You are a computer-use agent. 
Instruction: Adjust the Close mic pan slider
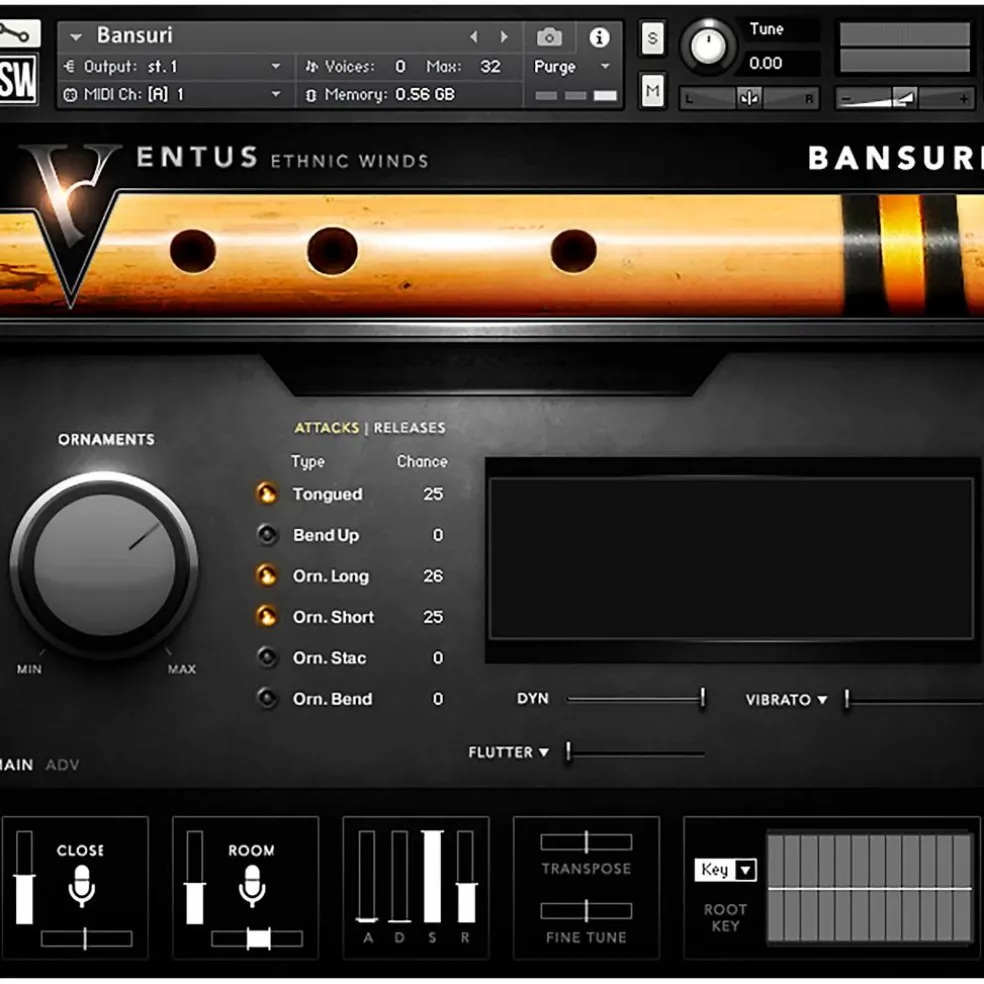86,939
